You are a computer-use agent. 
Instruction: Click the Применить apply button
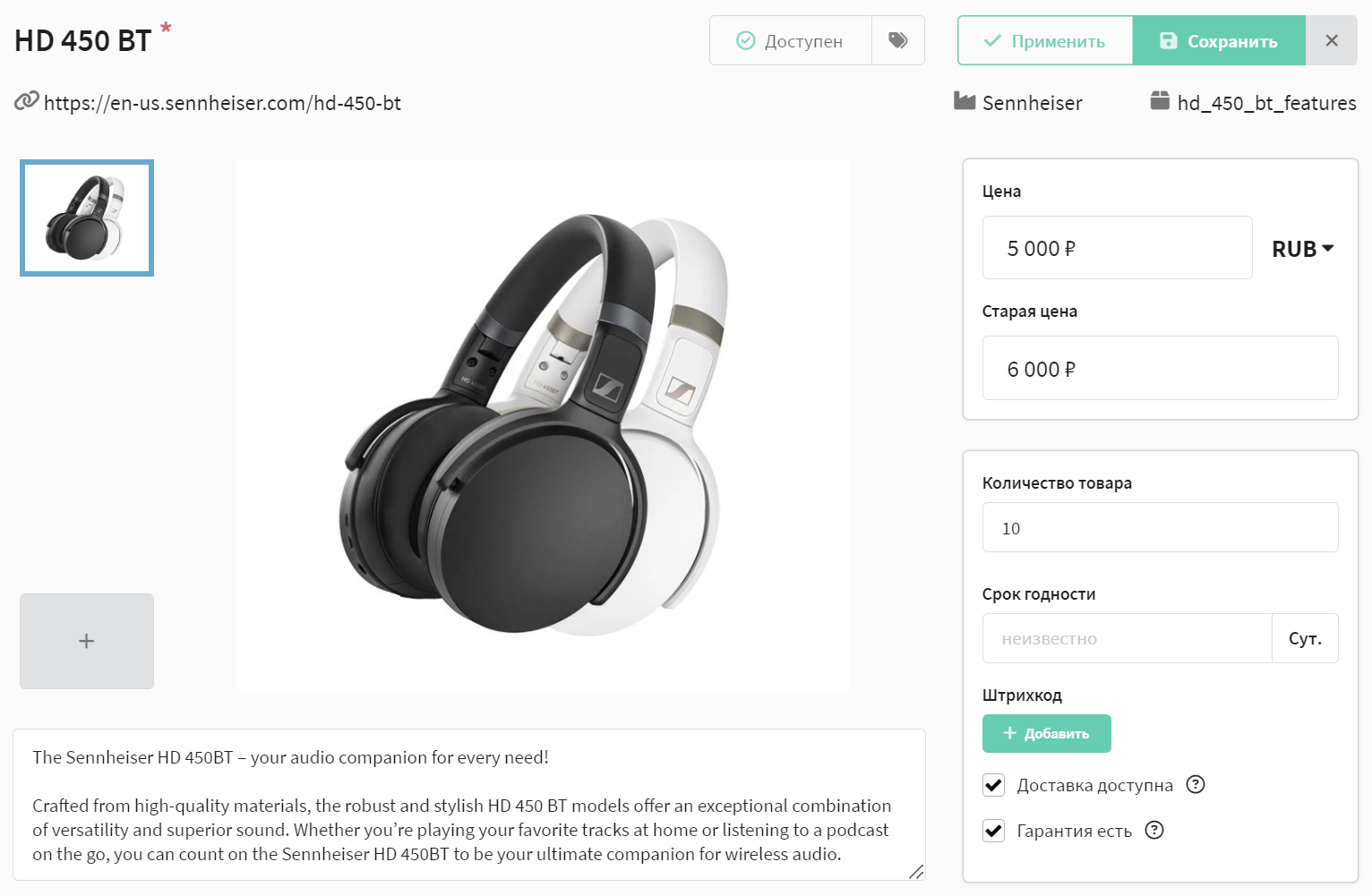coord(1045,40)
